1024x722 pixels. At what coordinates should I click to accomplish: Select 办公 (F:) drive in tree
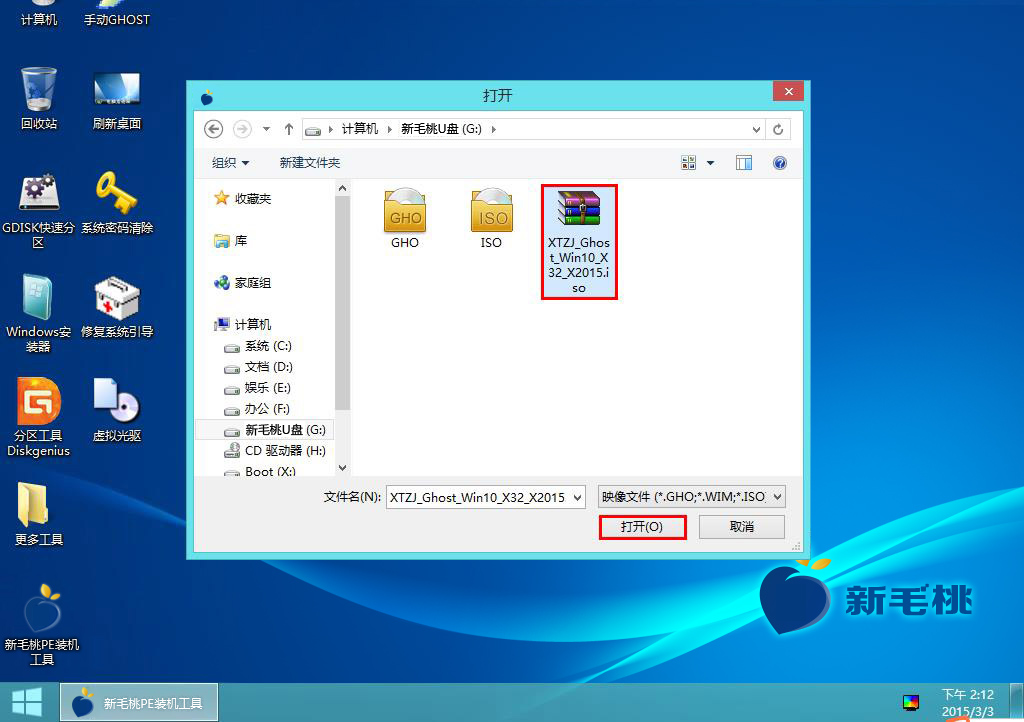pyautogui.click(x=257, y=409)
